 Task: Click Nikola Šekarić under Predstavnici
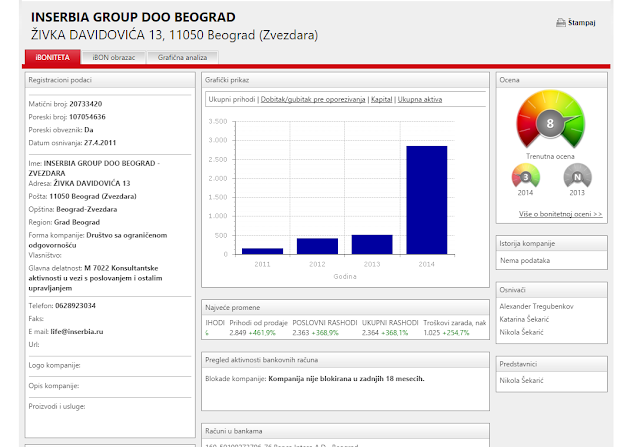(521, 380)
